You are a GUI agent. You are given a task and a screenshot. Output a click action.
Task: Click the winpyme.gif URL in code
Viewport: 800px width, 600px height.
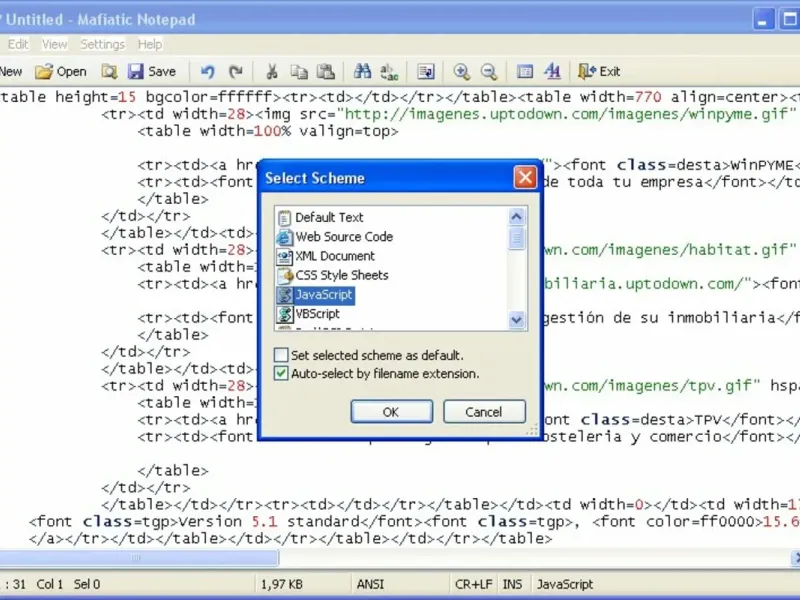pyautogui.click(x=566, y=114)
